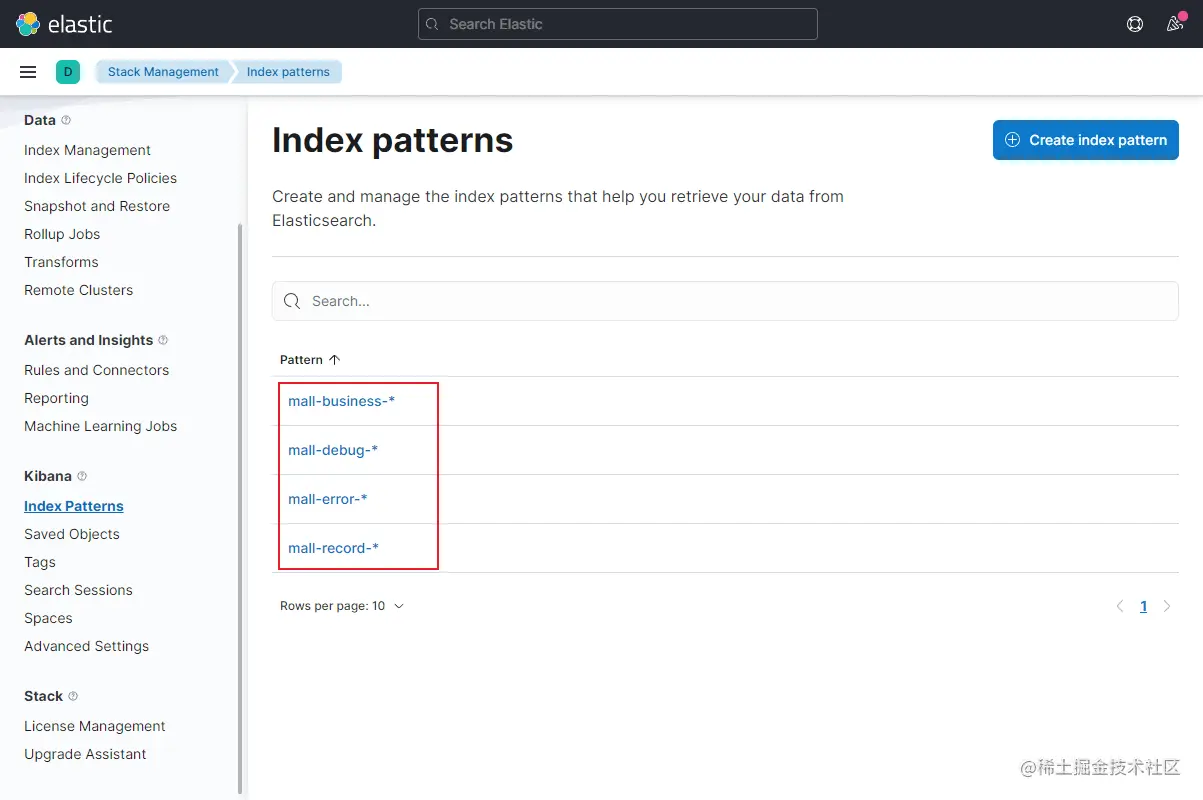This screenshot has height=800, width=1203.
Task: Open the mall-record-* index pattern
Action: pyautogui.click(x=333, y=548)
